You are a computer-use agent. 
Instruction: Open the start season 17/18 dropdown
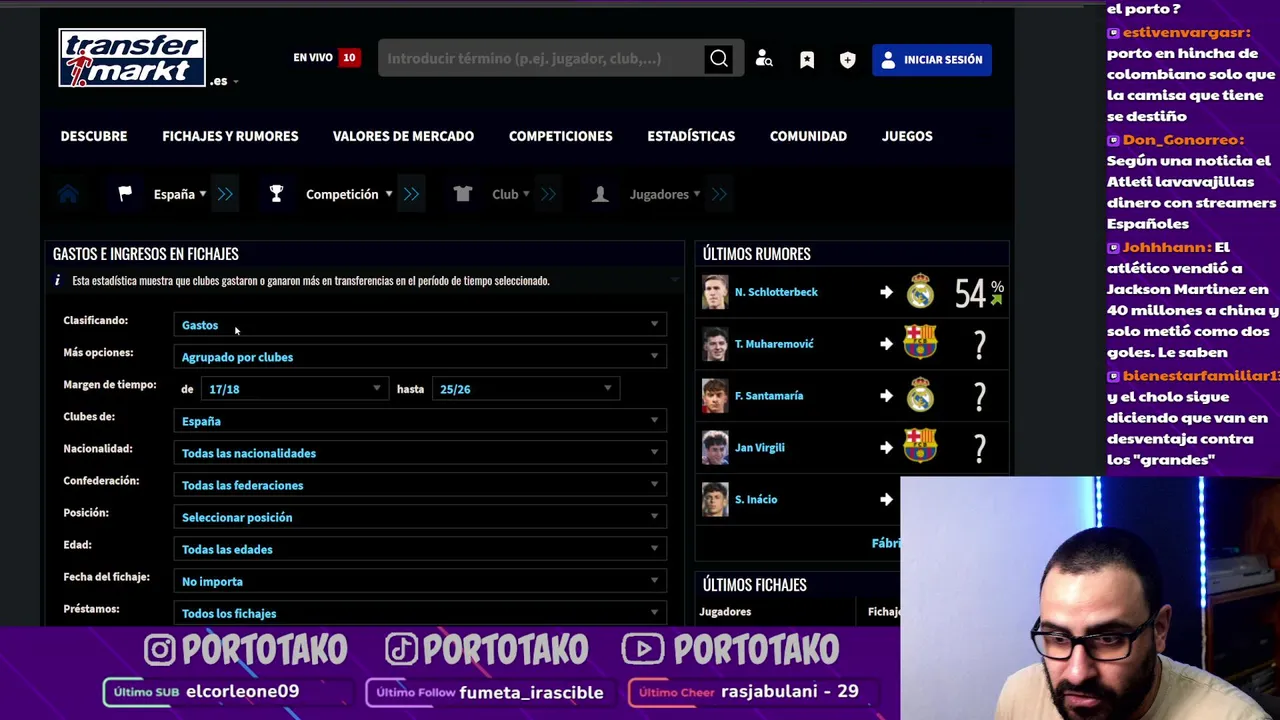pos(293,389)
